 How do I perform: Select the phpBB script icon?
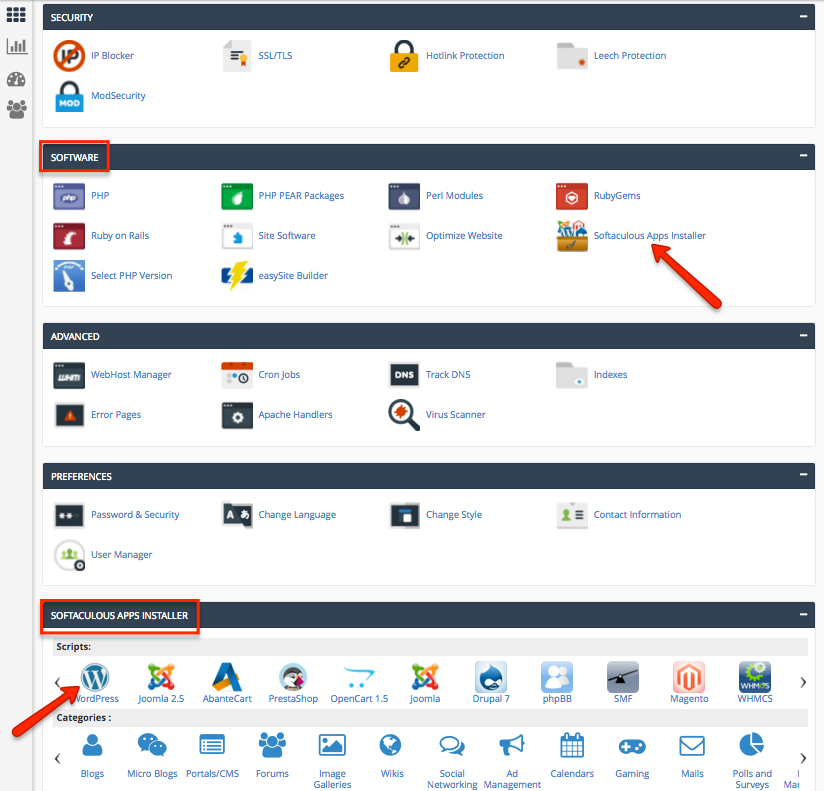point(557,677)
